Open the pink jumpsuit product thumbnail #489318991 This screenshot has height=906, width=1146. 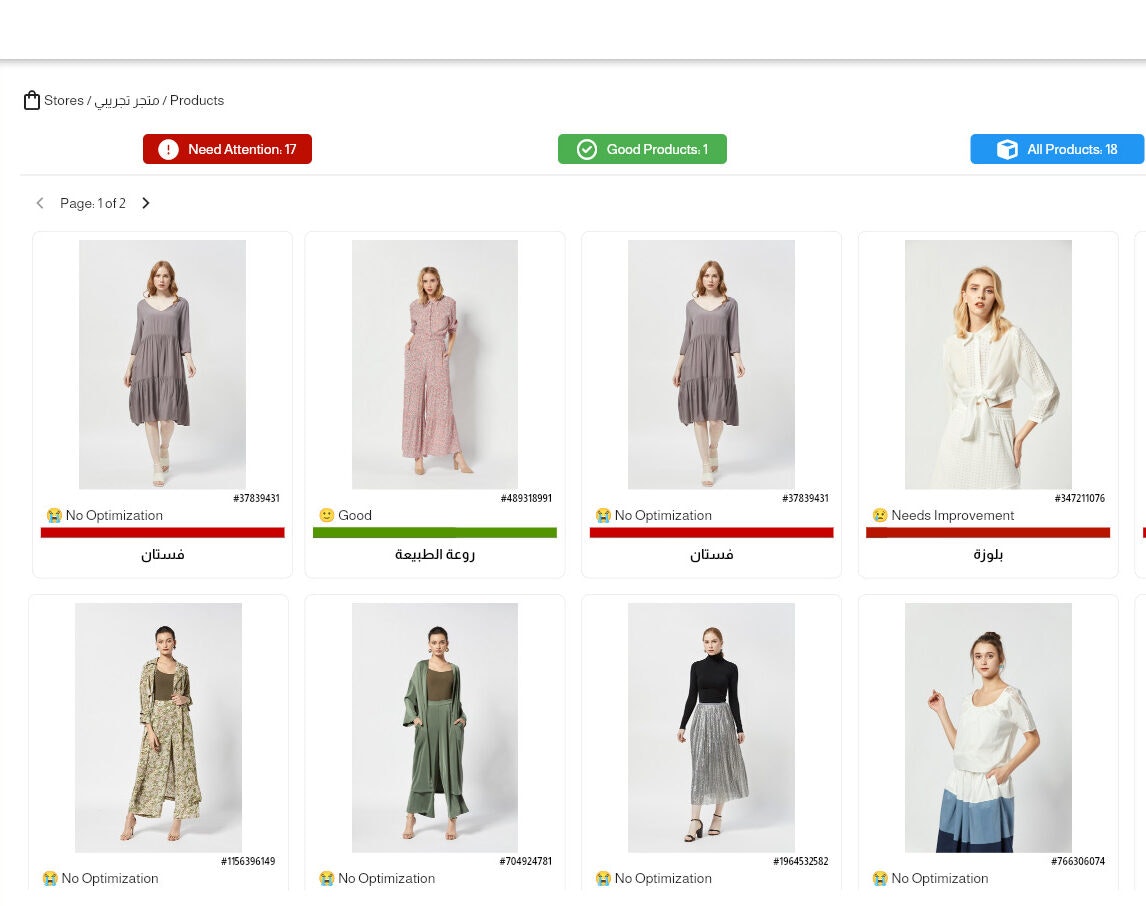point(435,365)
